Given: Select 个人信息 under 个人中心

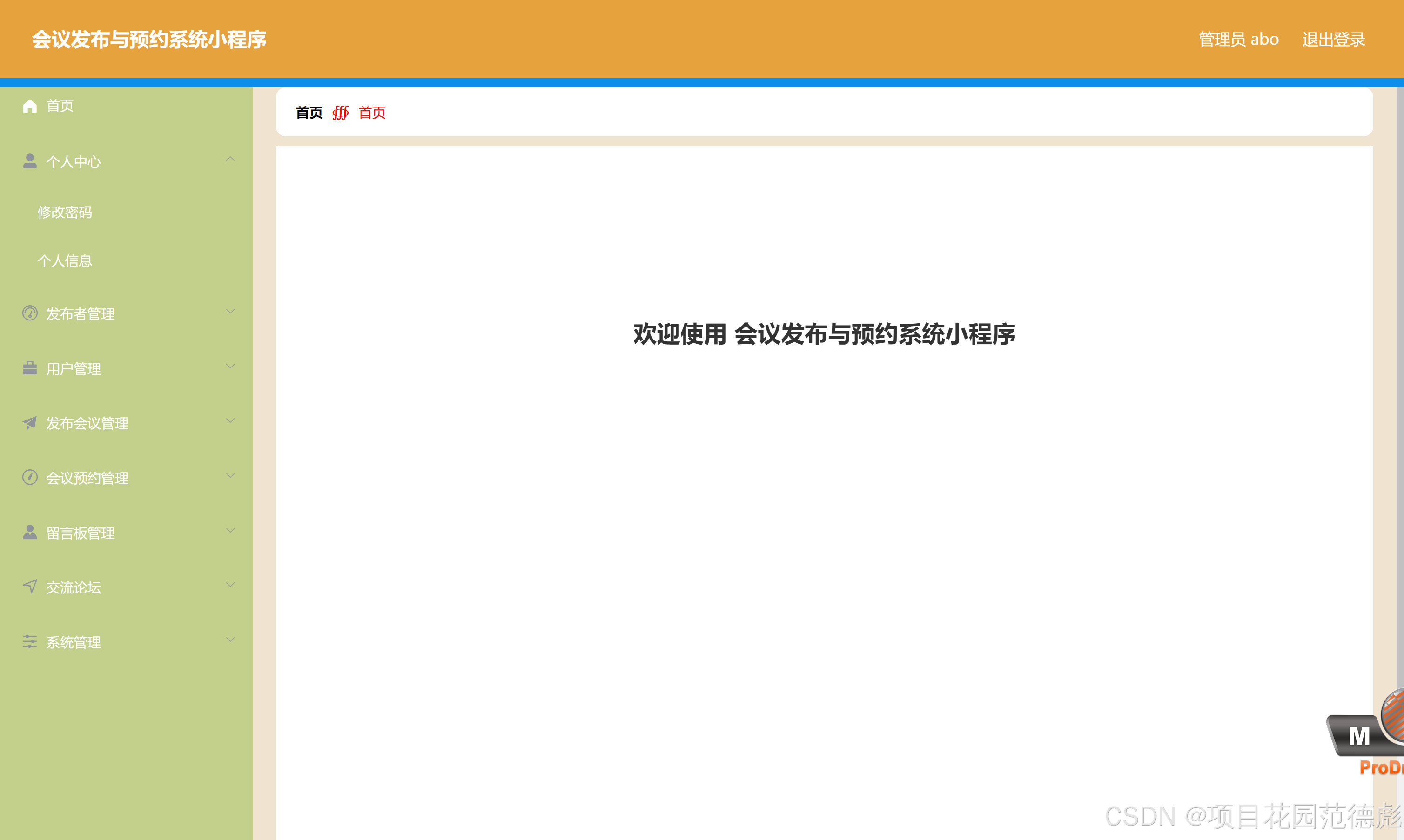Looking at the screenshot, I should [x=66, y=260].
